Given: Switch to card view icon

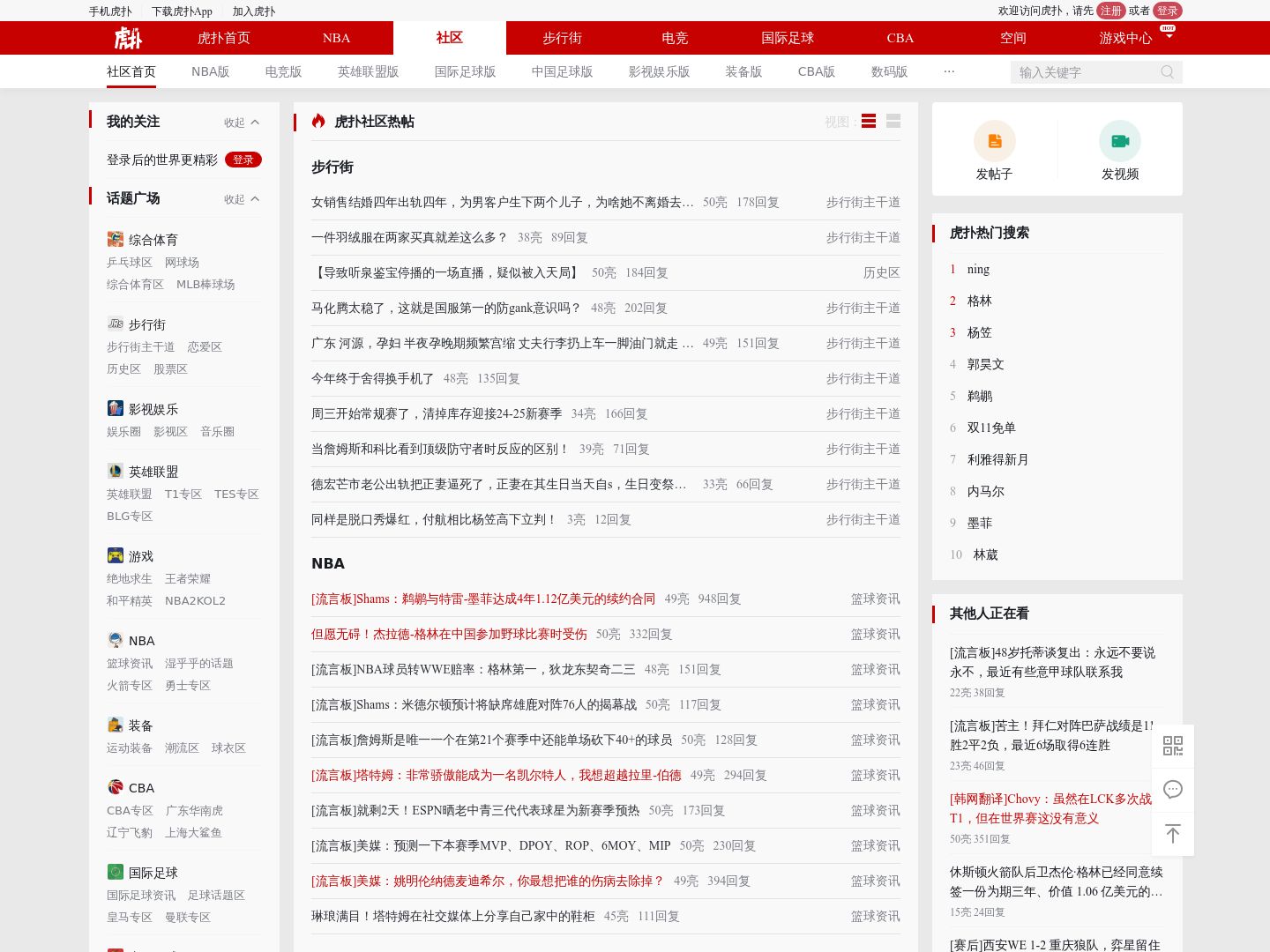Looking at the screenshot, I should click(x=893, y=121).
